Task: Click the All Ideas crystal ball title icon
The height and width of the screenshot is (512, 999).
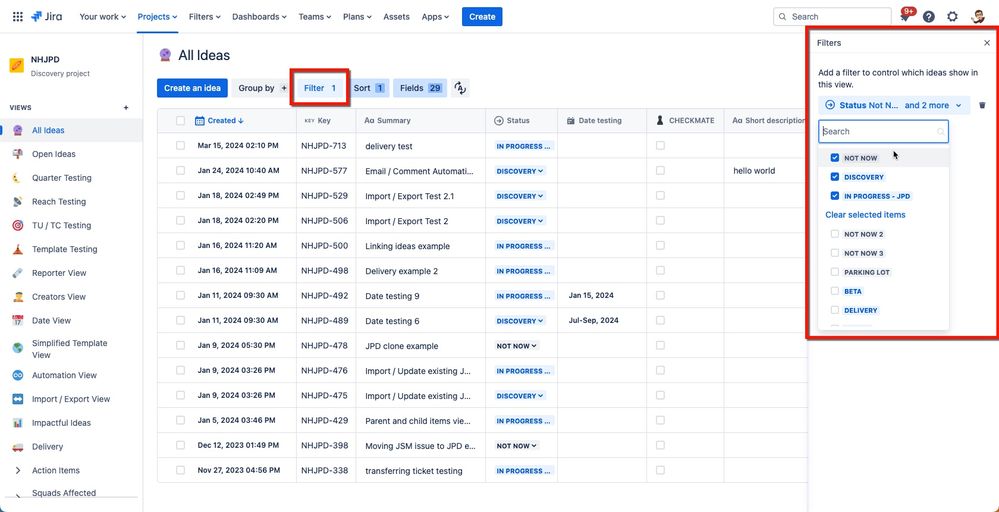Action: coord(165,55)
